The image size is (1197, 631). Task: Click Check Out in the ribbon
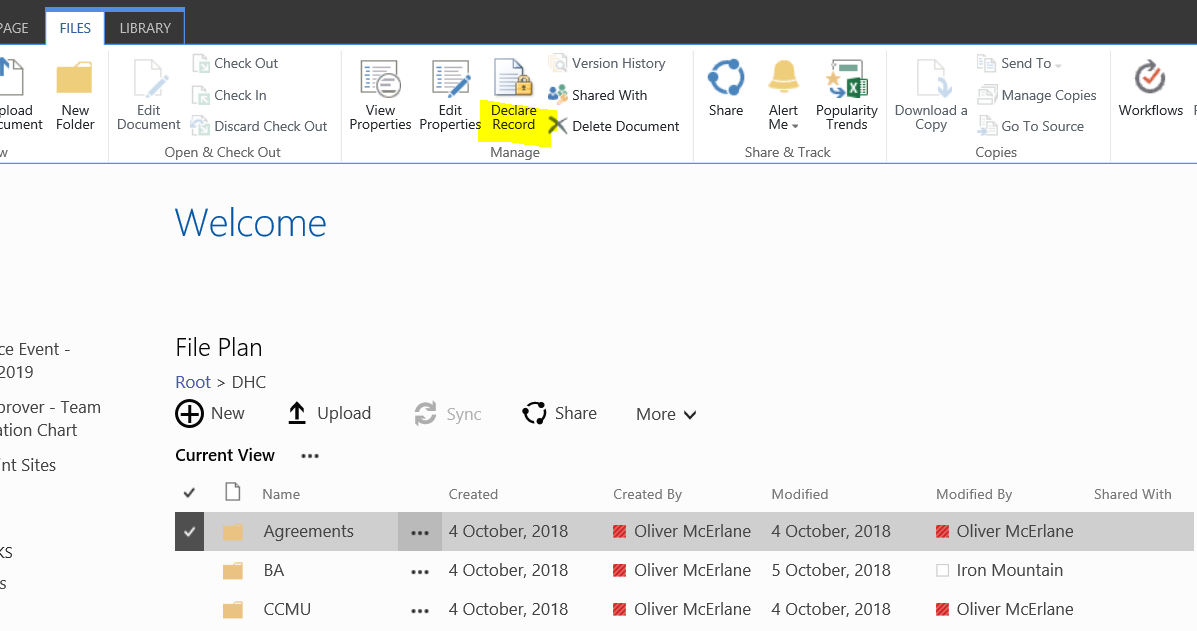tap(235, 63)
